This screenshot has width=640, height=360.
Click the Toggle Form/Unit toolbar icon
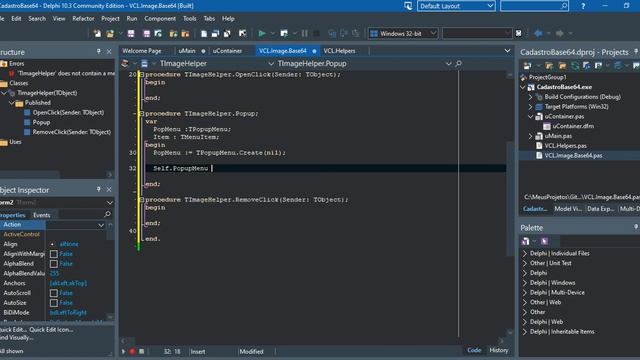tap(227, 33)
